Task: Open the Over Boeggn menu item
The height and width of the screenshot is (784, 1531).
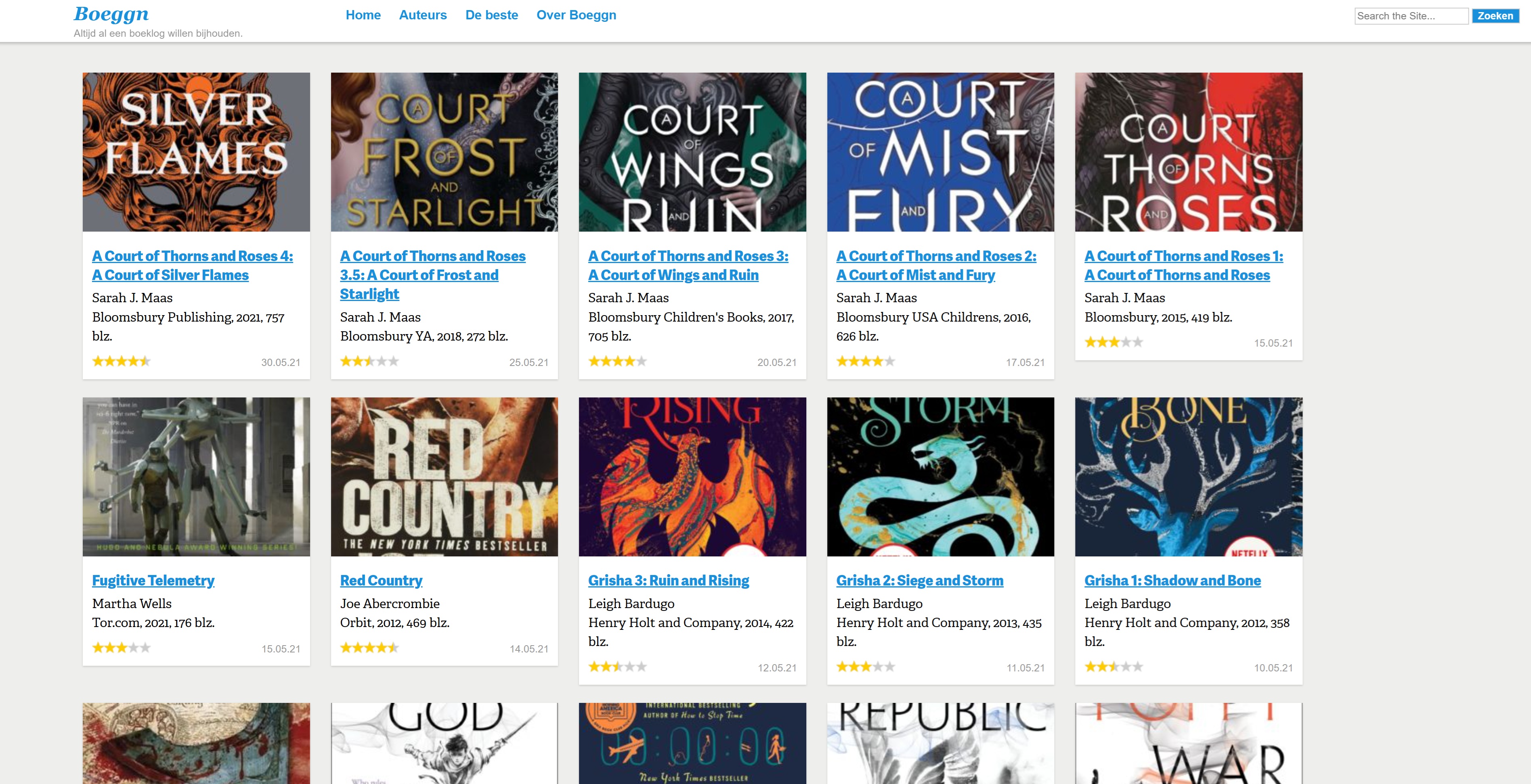Action: click(576, 15)
